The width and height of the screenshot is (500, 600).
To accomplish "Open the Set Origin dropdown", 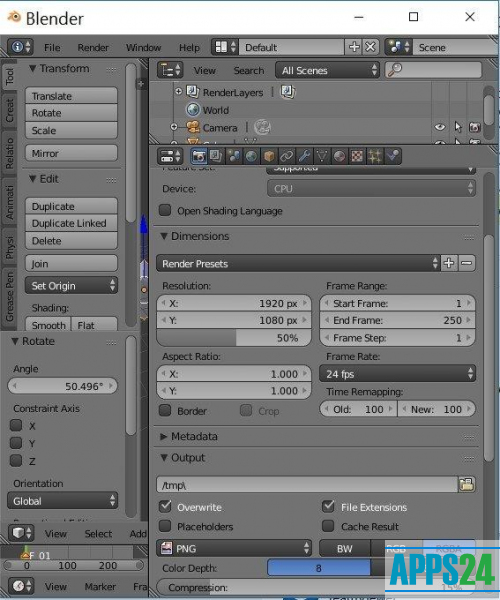I will click(71, 285).
